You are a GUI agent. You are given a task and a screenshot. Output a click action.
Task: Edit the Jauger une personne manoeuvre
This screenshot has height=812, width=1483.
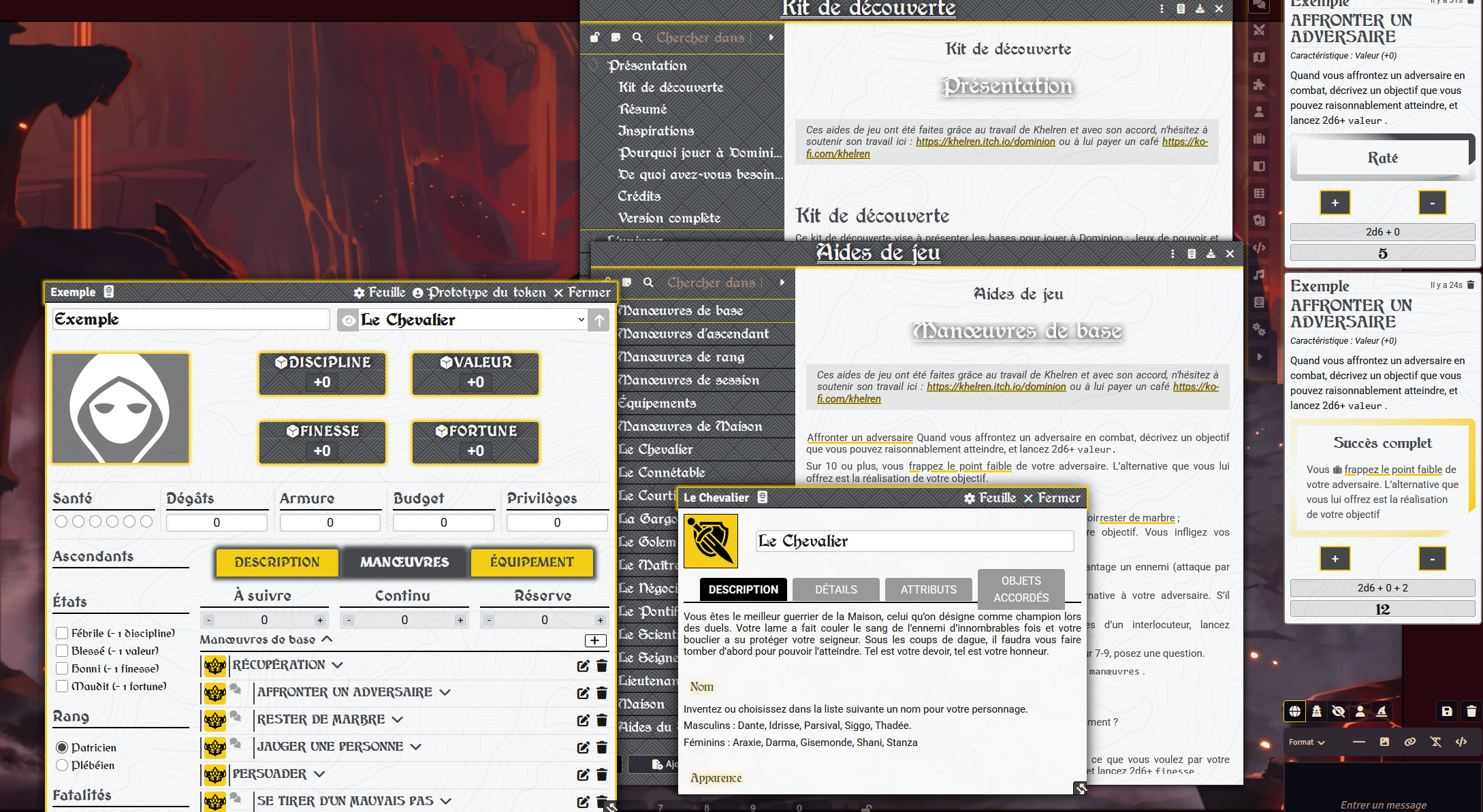(x=583, y=747)
